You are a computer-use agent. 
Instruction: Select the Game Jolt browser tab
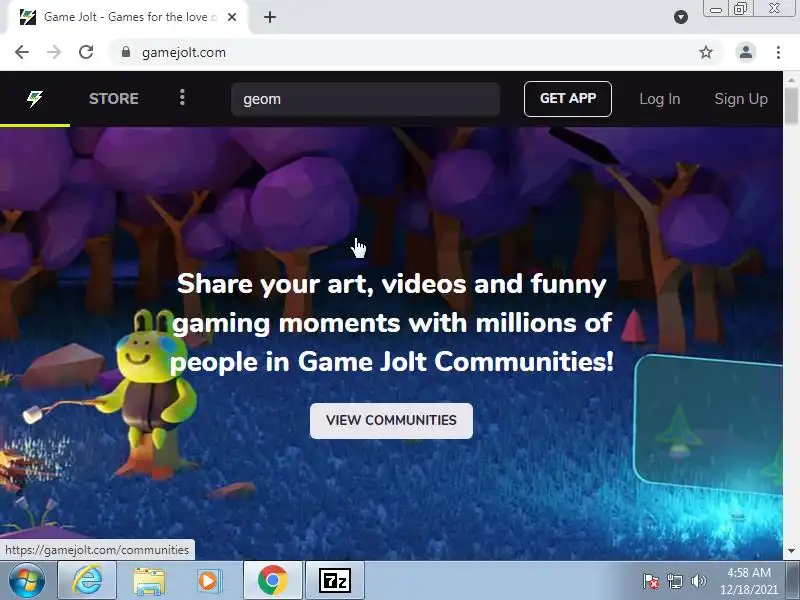point(128,17)
